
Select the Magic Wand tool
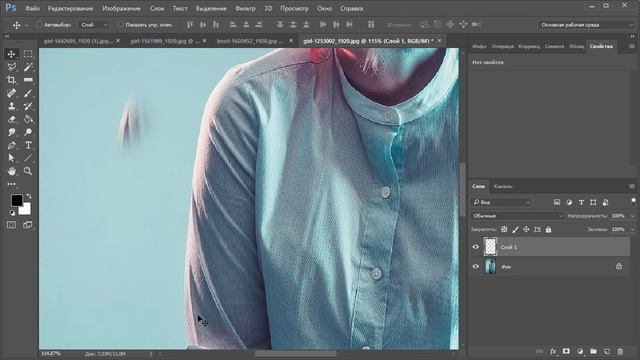point(28,67)
